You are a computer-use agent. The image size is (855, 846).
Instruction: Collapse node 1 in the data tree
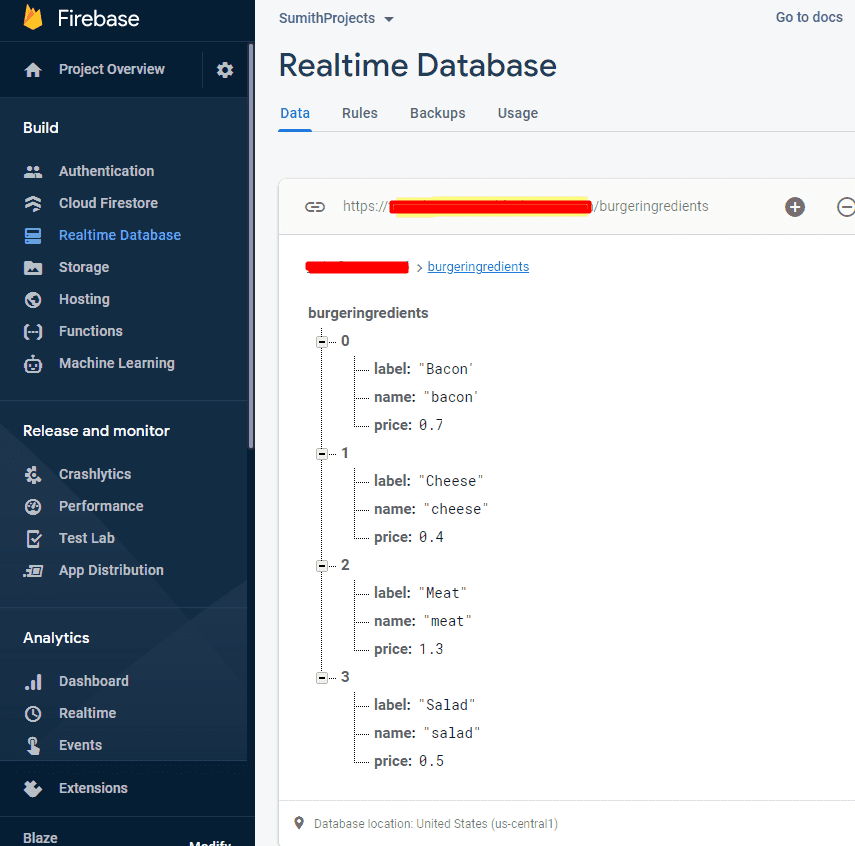tap(322, 454)
